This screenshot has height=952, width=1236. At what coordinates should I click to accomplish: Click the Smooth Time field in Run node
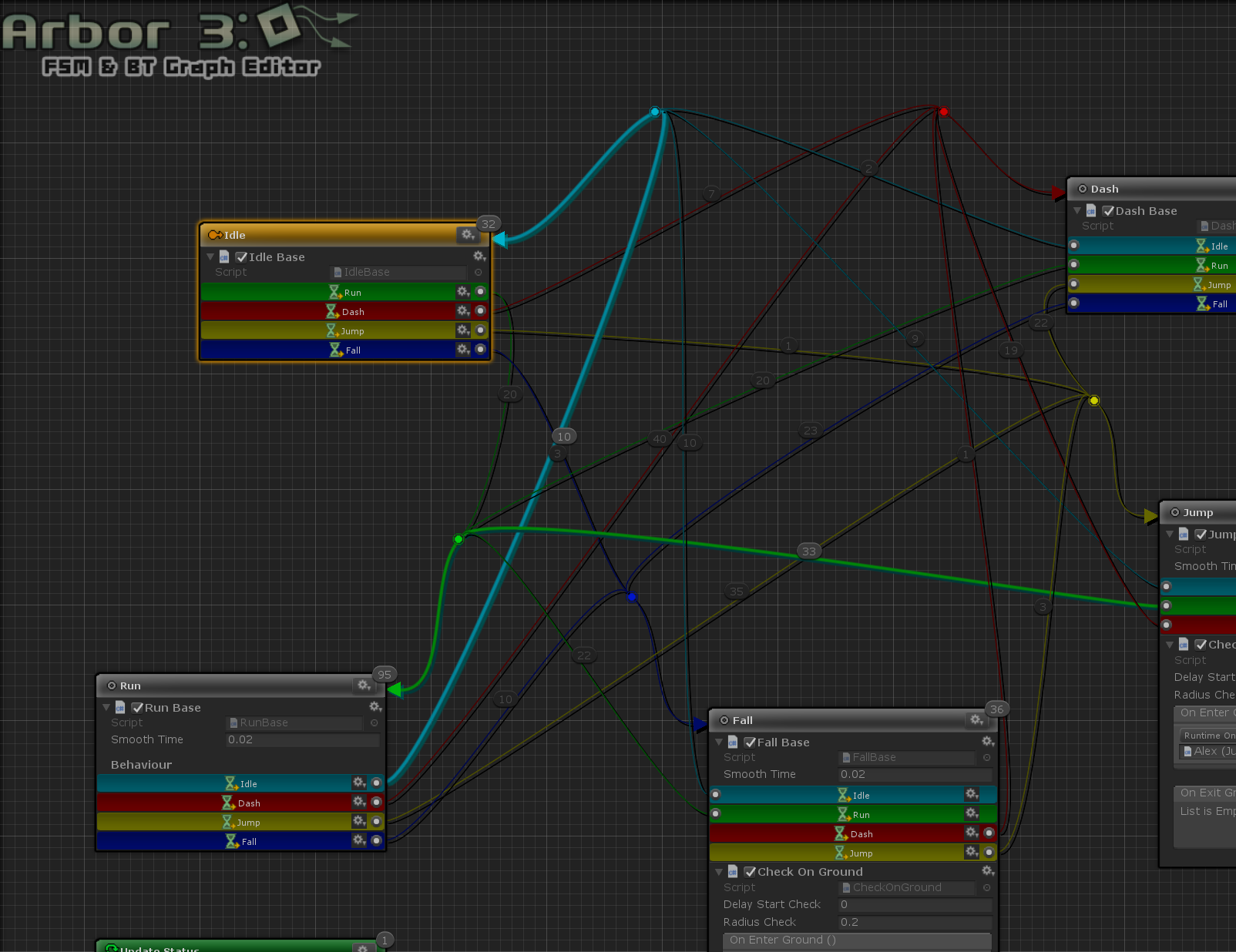tap(302, 739)
